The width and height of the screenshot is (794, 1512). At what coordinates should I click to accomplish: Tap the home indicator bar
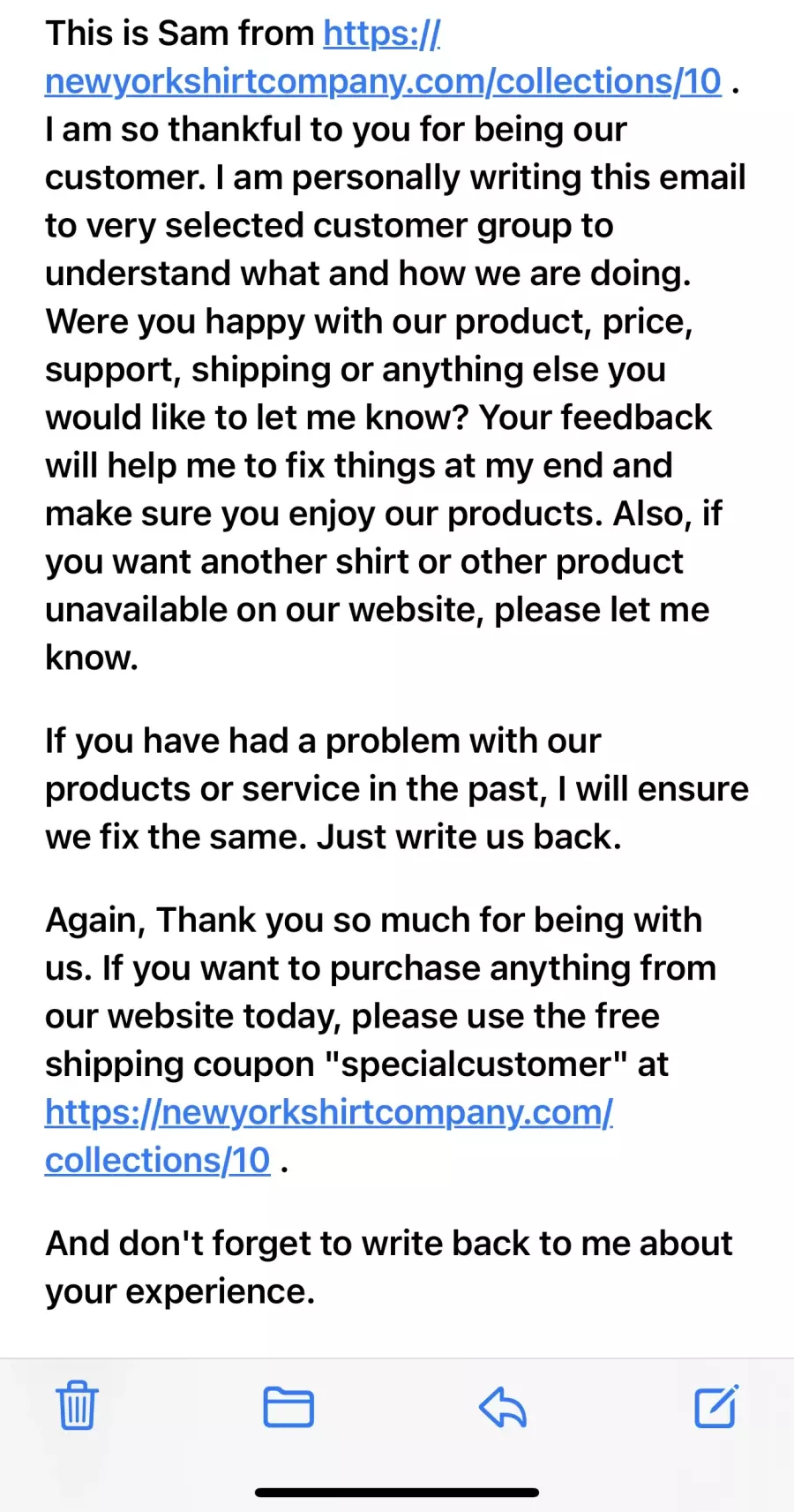(397, 1493)
